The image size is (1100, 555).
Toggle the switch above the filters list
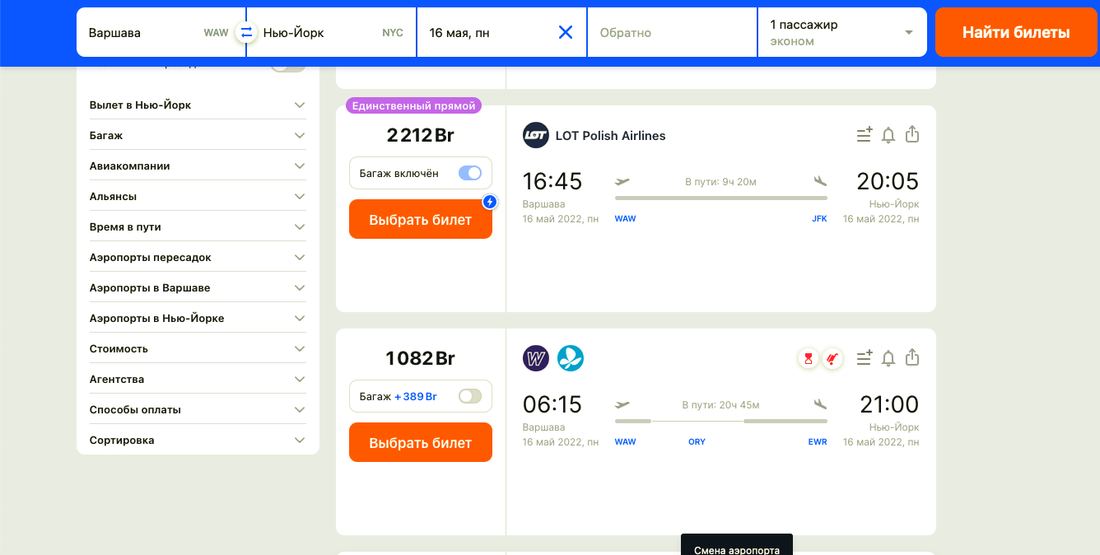coord(288,66)
